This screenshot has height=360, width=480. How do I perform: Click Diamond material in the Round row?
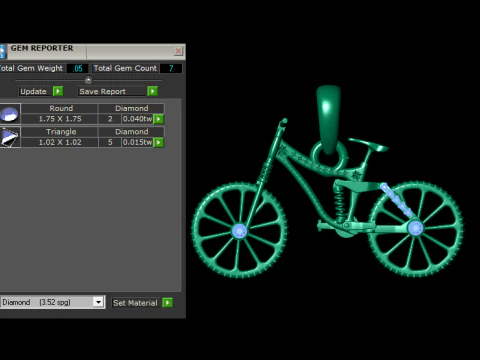click(x=131, y=108)
